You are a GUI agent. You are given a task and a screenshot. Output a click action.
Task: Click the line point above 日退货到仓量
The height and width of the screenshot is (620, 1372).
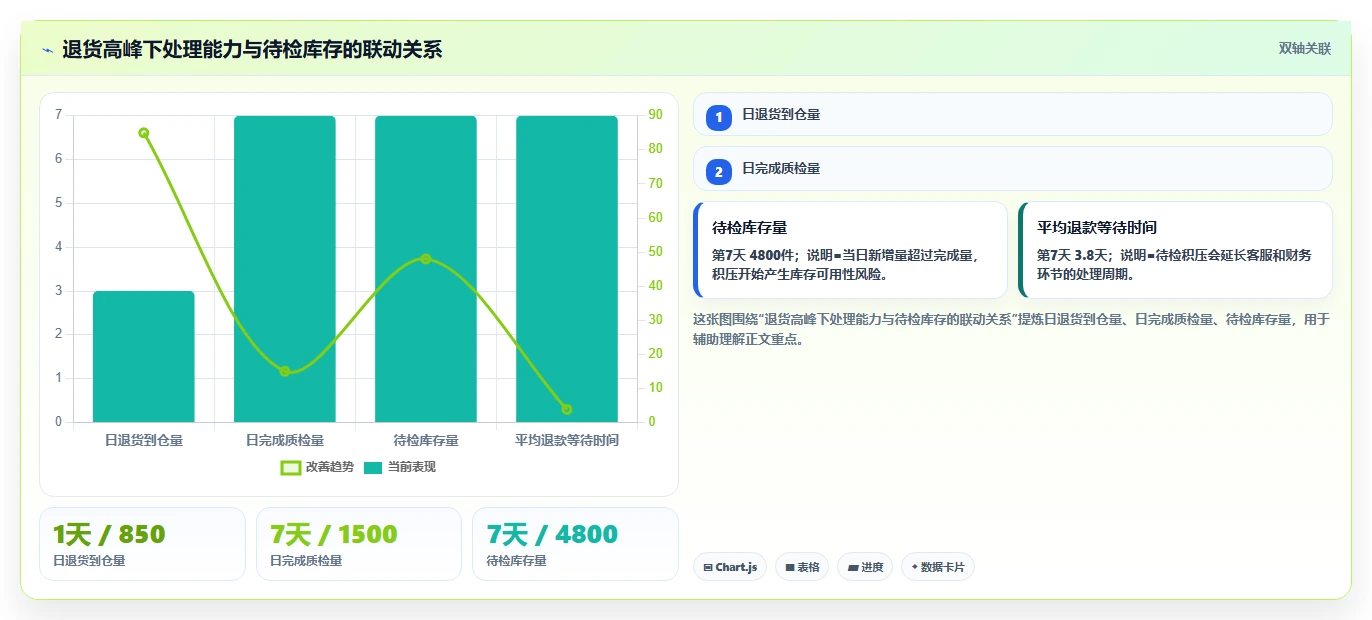[144, 133]
